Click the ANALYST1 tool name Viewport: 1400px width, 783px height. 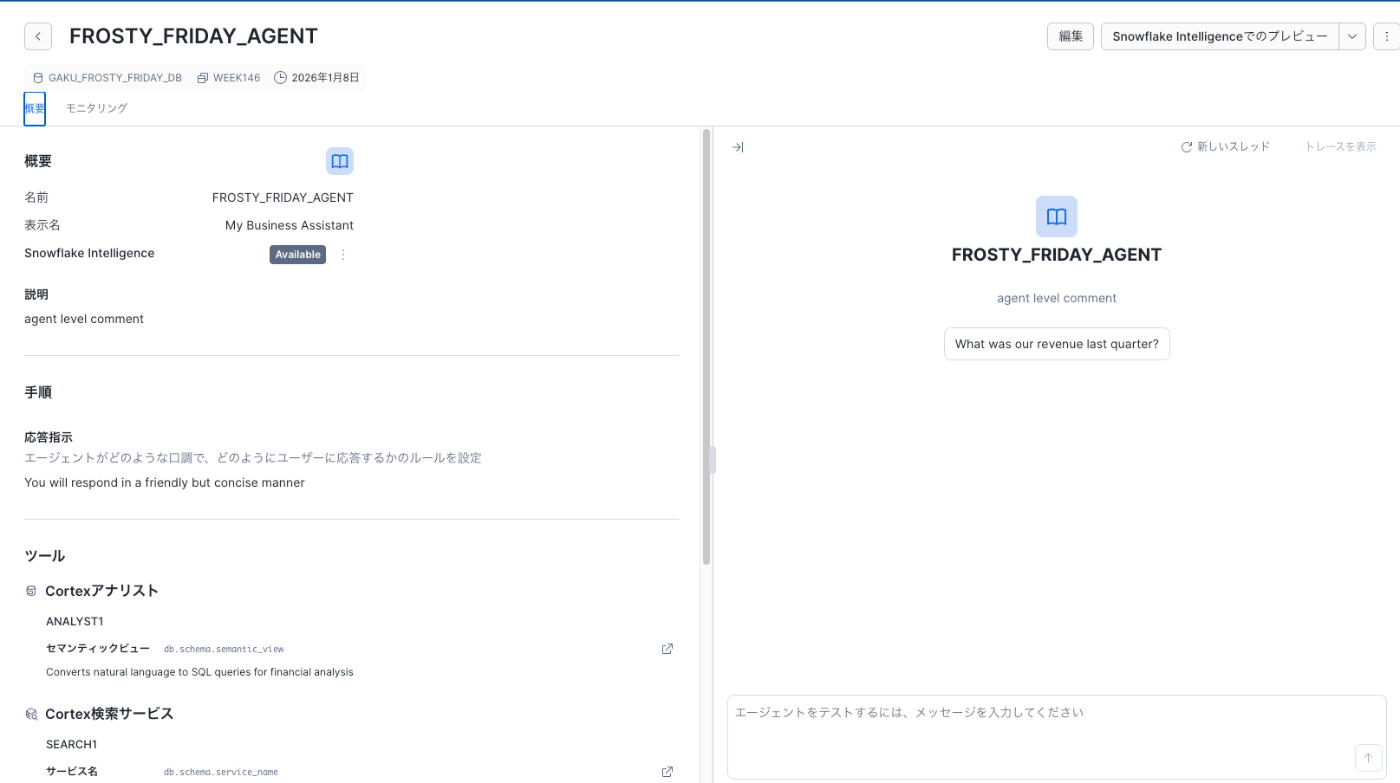tap(75, 622)
